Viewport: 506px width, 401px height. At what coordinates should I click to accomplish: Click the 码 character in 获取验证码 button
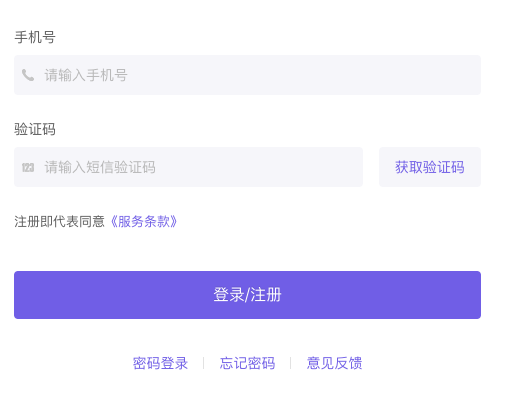click(457, 167)
